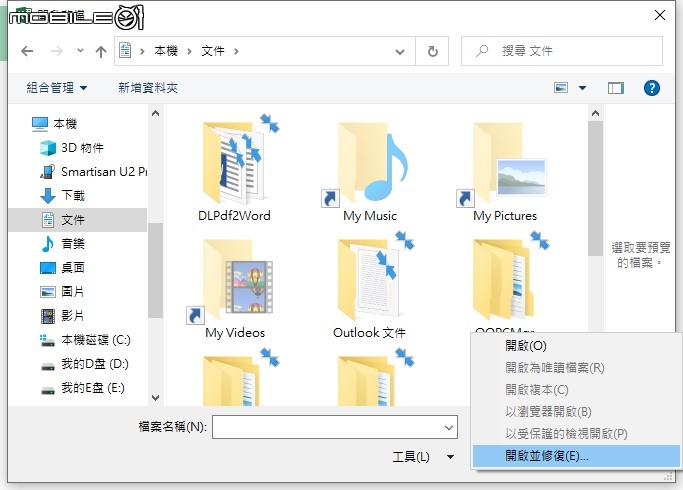Select 文件 in the sidebar
The height and width of the screenshot is (490, 683).
point(78,220)
